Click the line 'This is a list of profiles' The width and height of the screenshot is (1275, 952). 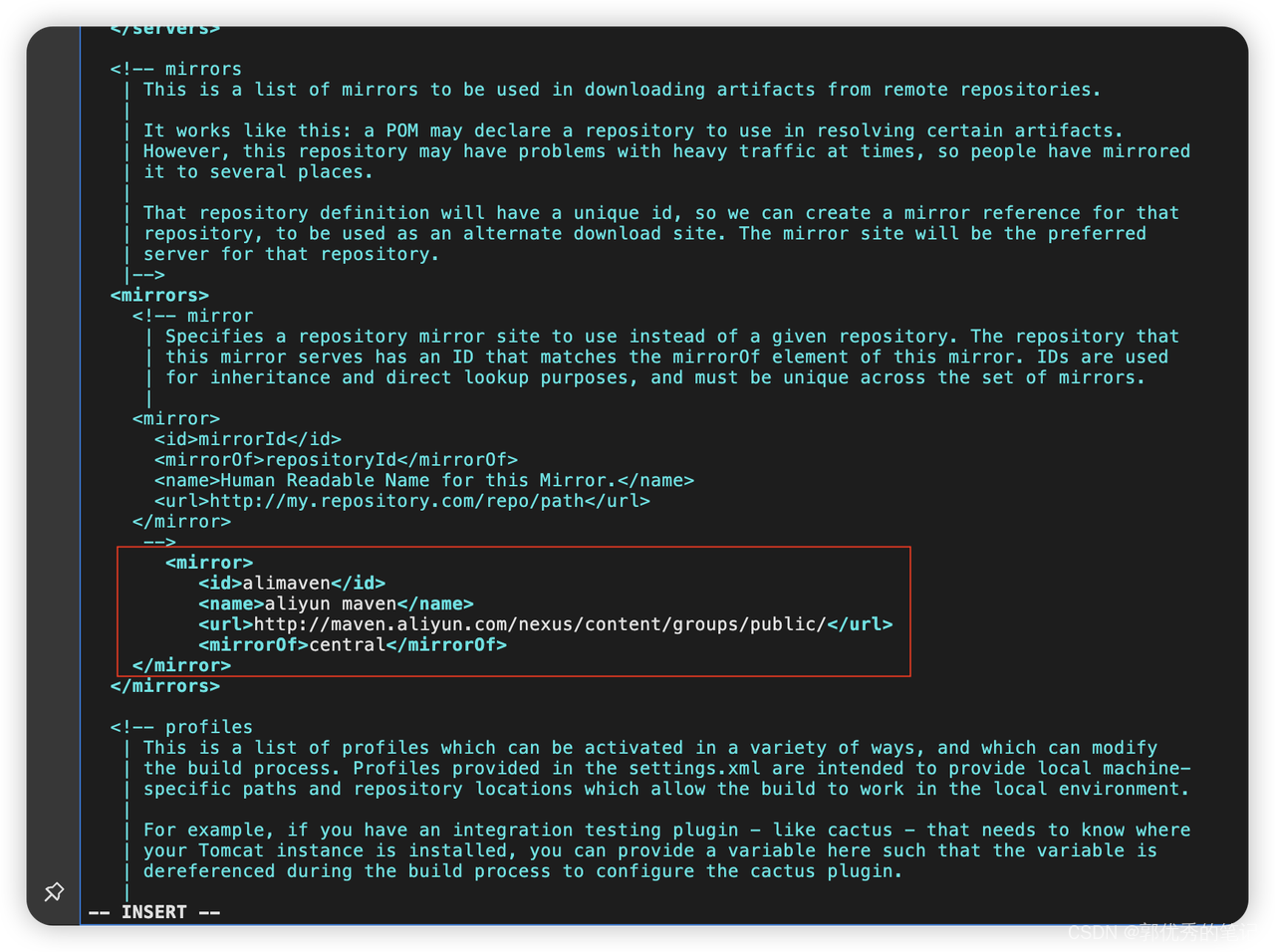coord(650,748)
